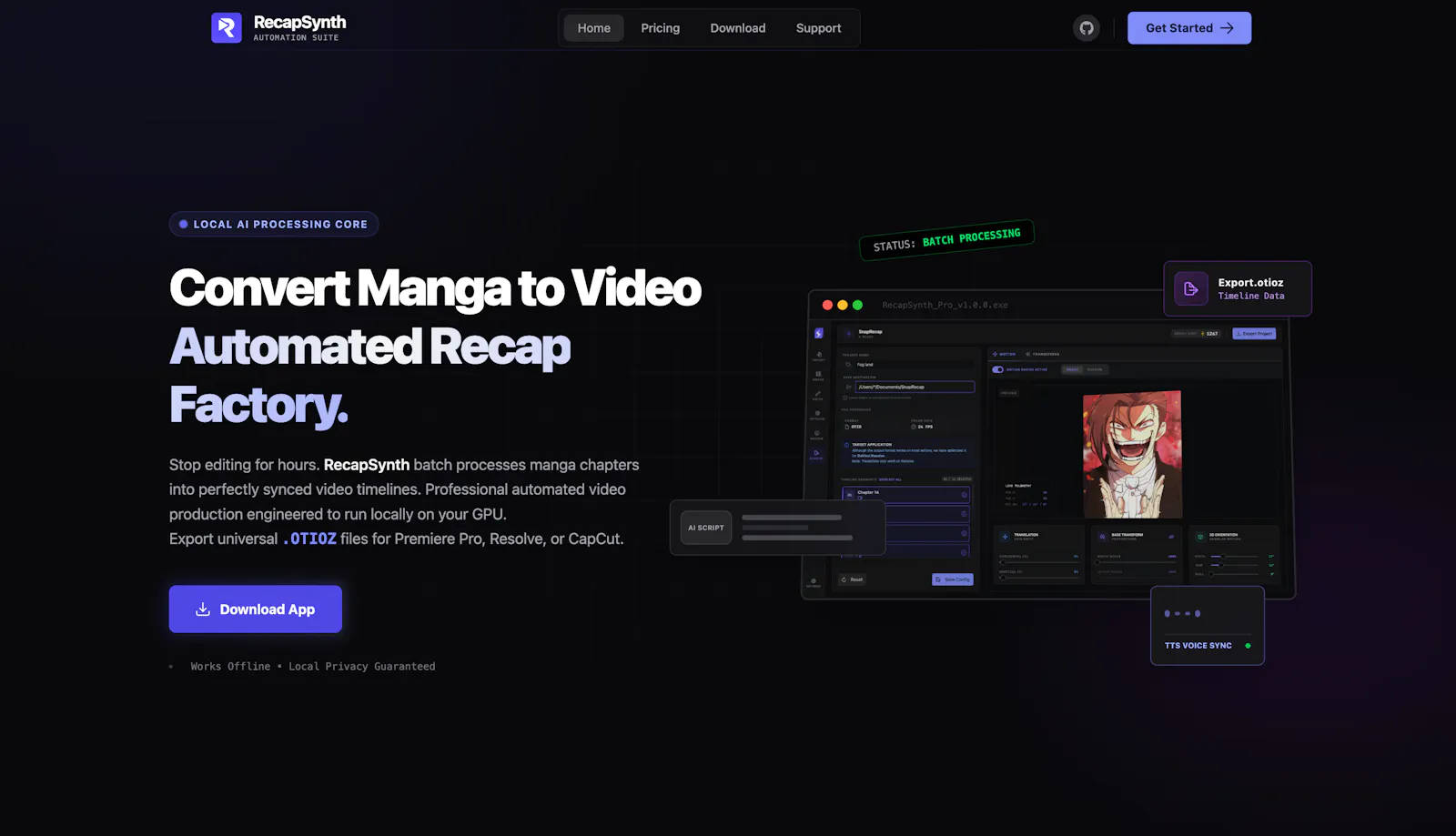Click the 'Export.otioz' card title

[x=1250, y=283]
